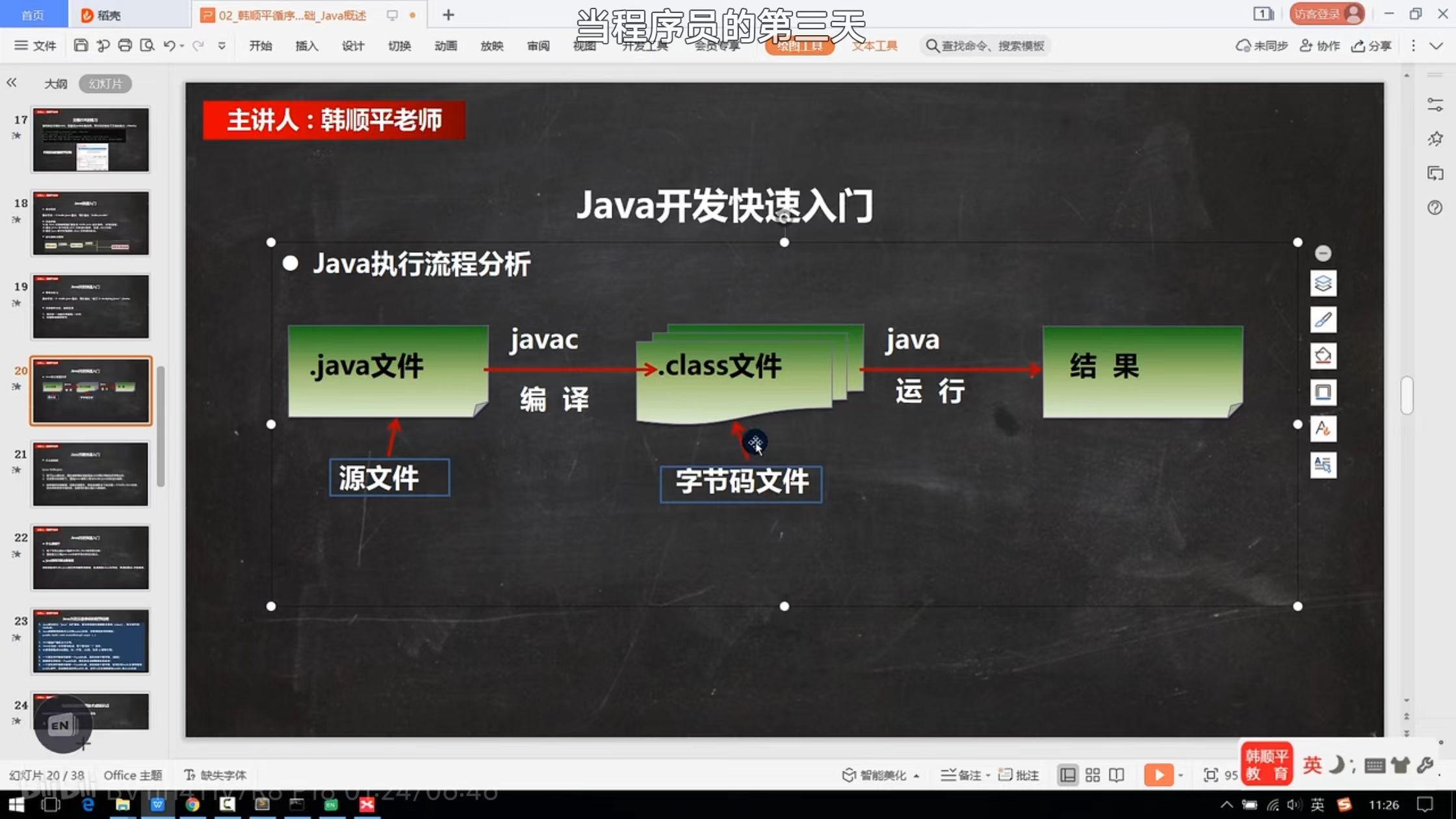Open the 插入 ribbon tab

coord(306,45)
